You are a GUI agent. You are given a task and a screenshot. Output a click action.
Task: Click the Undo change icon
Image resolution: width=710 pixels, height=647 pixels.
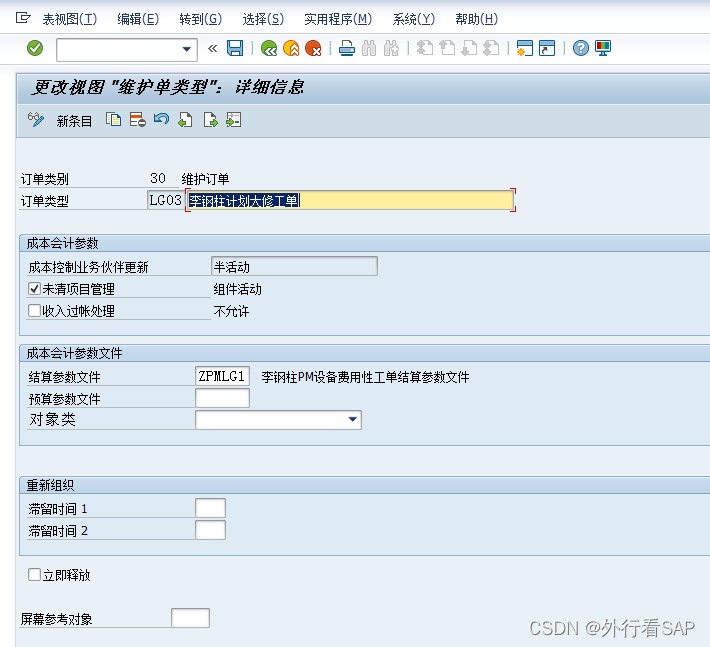coord(161,120)
